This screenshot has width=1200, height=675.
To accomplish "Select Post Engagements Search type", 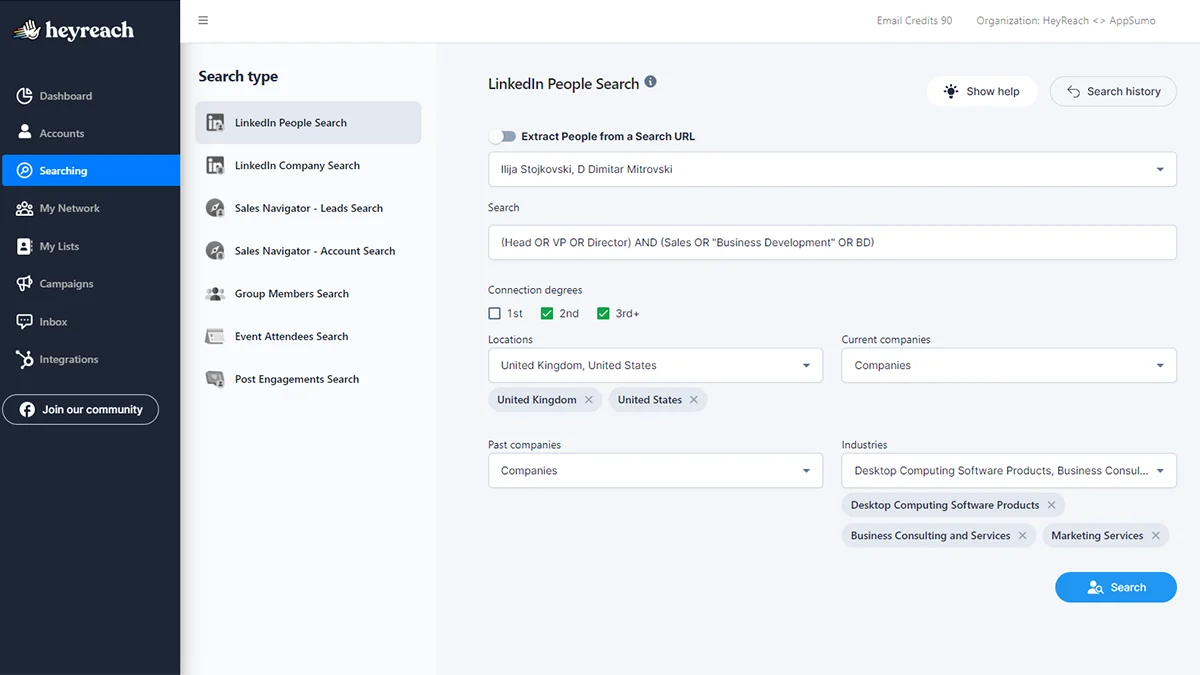I will [308, 379].
